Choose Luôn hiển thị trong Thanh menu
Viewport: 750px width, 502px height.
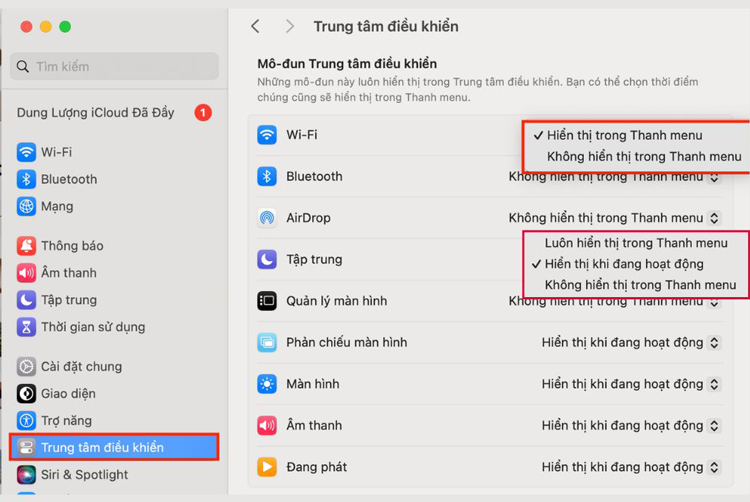point(636,243)
